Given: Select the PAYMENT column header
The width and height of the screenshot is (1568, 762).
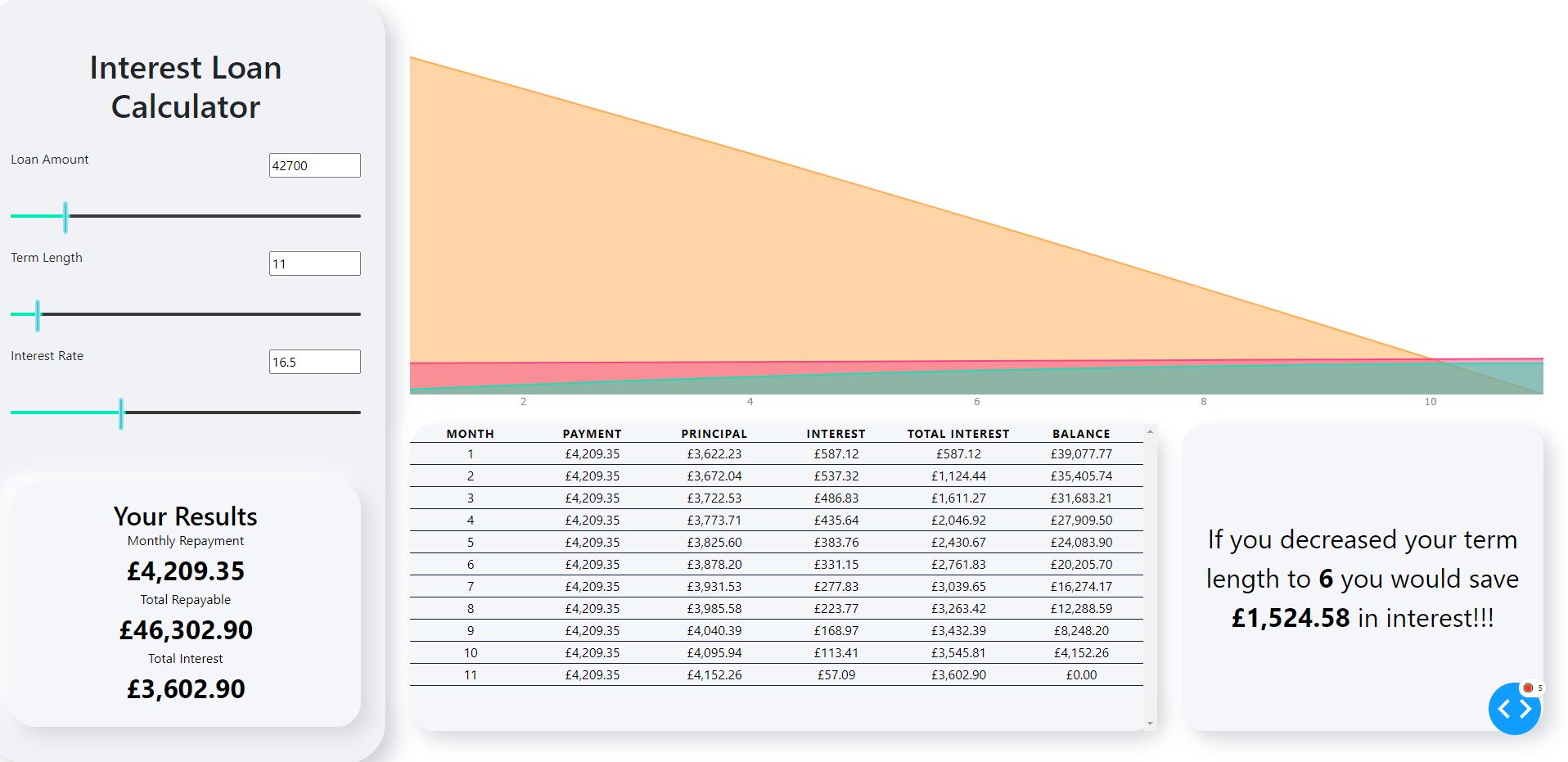Looking at the screenshot, I should (x=593, y=434).
